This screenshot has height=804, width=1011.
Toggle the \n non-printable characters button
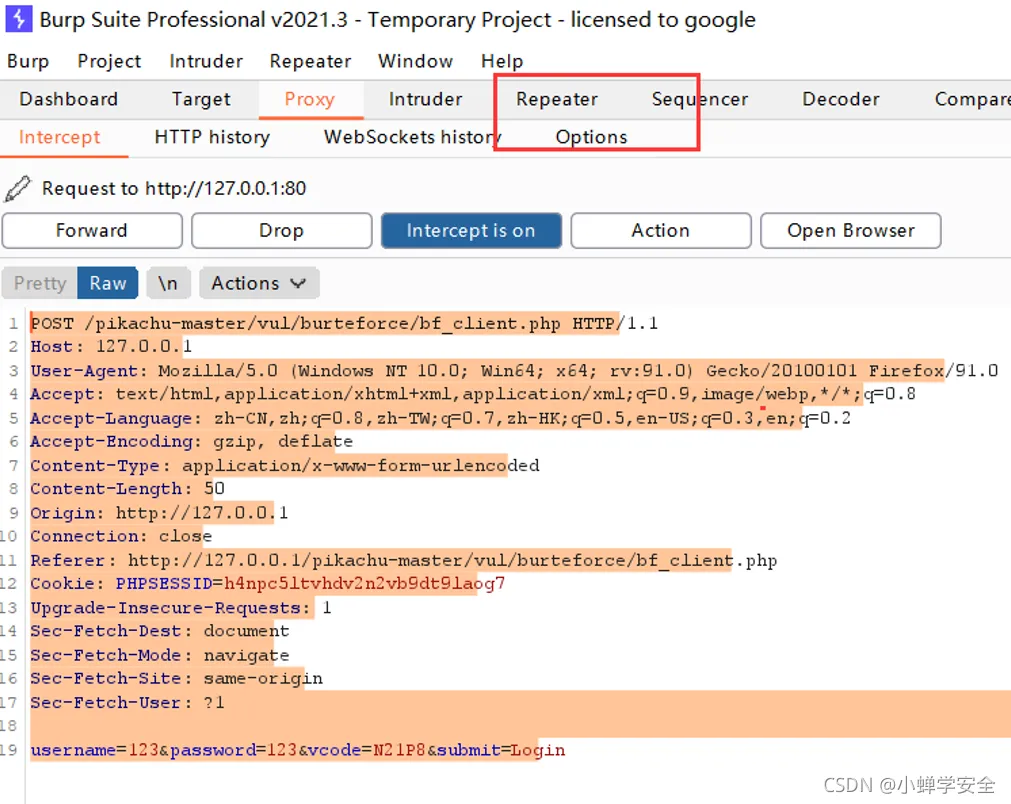coord(168,283)
